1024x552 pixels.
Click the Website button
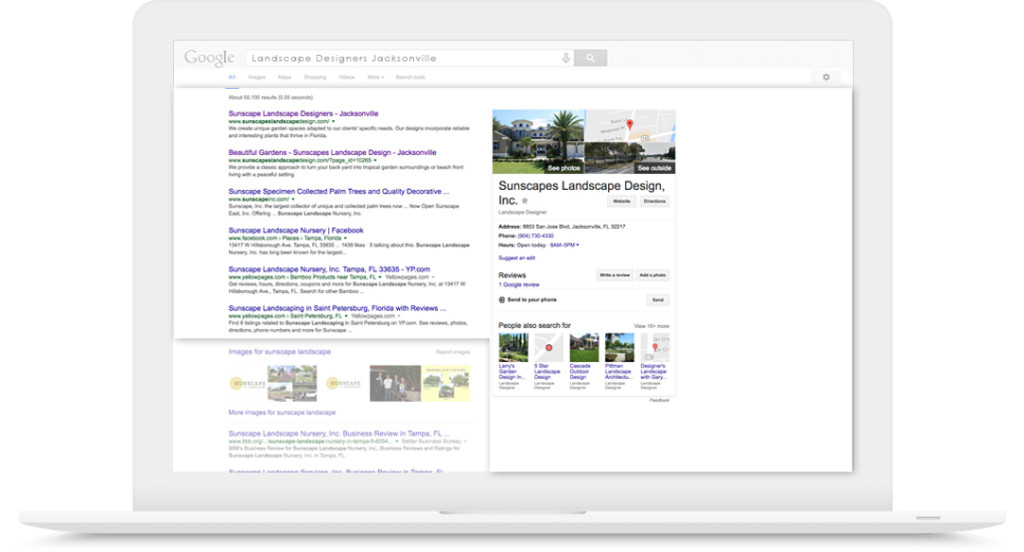point(622,201)
